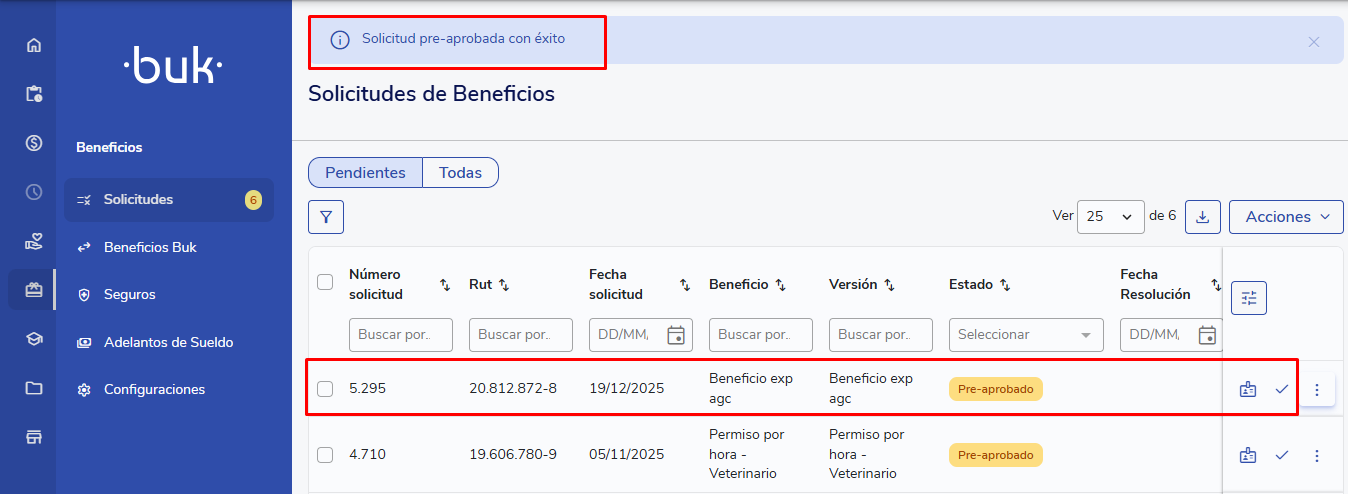Check the box for request 5.295
This screenshot has width=1348, height=494.
pyautogui.click(x=325, y=389)
